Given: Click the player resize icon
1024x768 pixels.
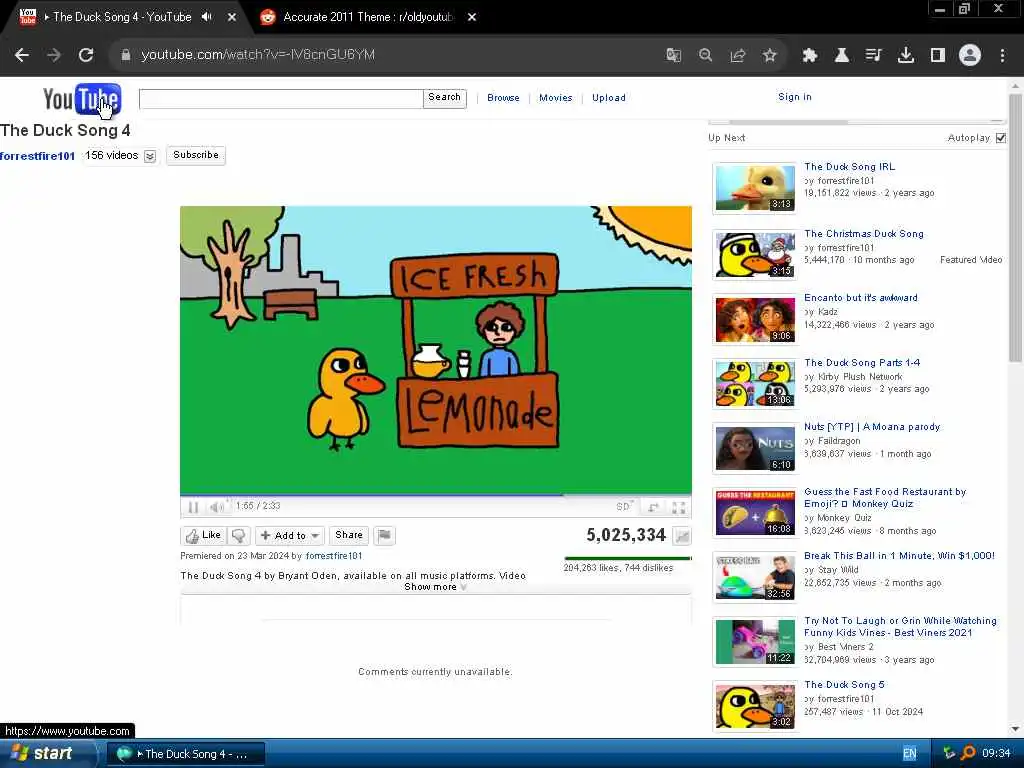Looking at the screenshot, I should [x=653, y=507].
